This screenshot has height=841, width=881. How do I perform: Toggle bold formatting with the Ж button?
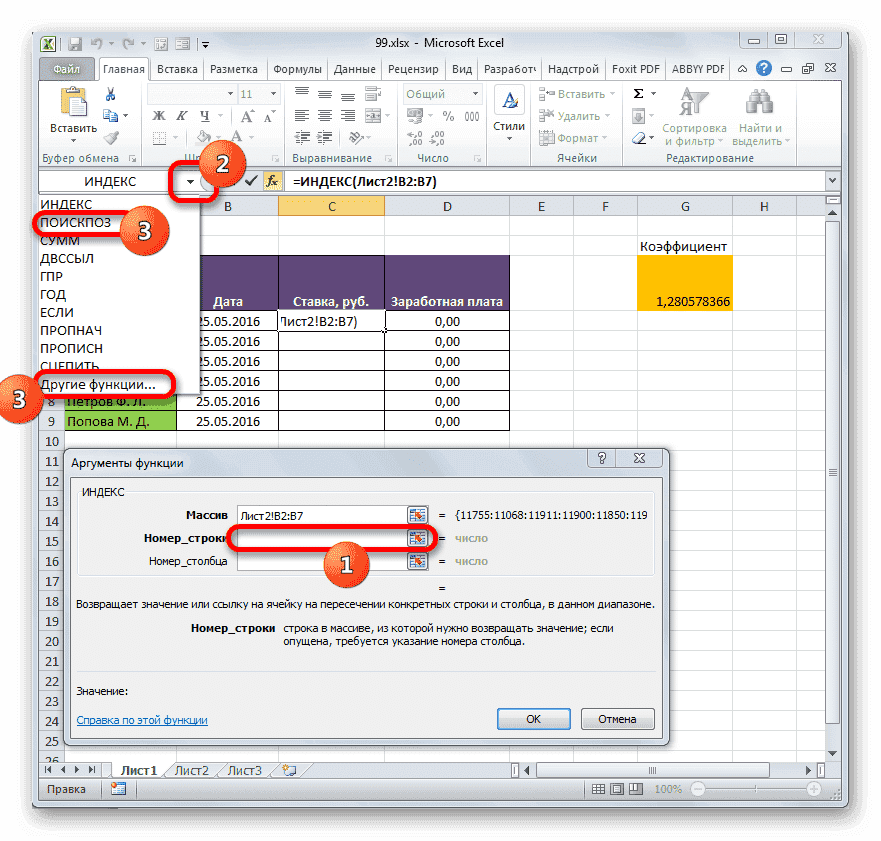[x=157, y=116]
